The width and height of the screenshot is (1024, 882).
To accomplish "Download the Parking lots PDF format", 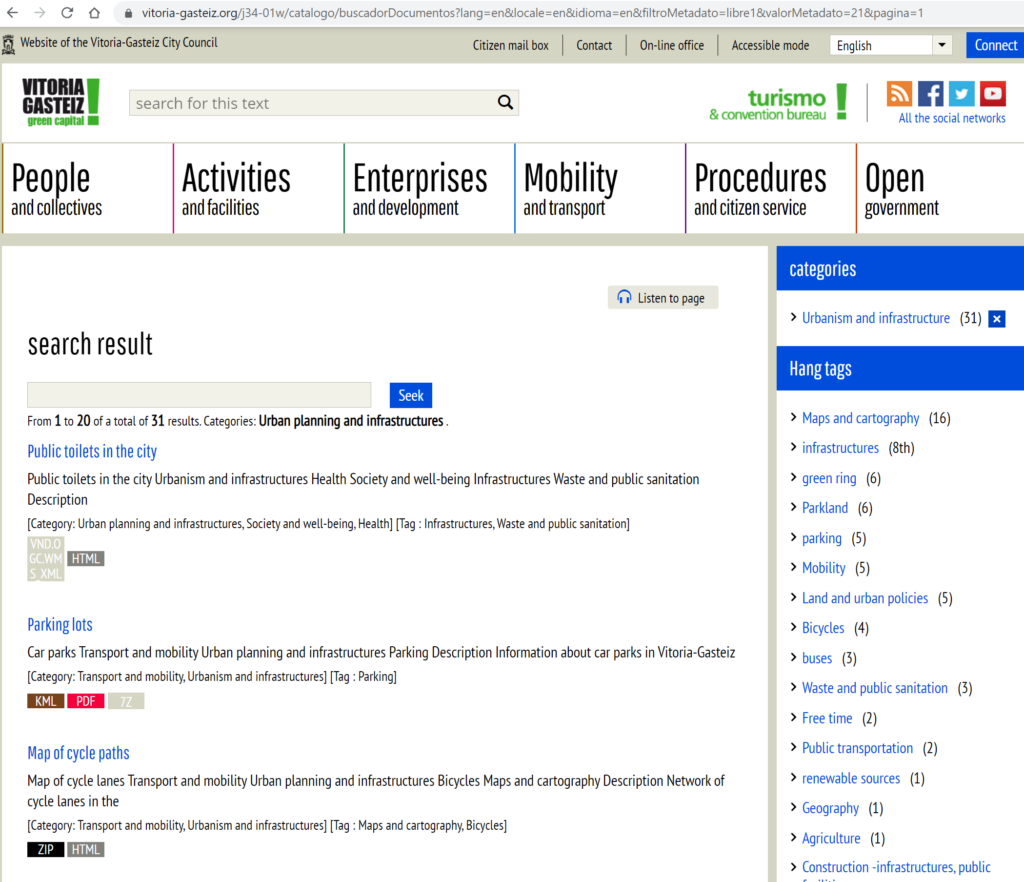I will (85, 701).
